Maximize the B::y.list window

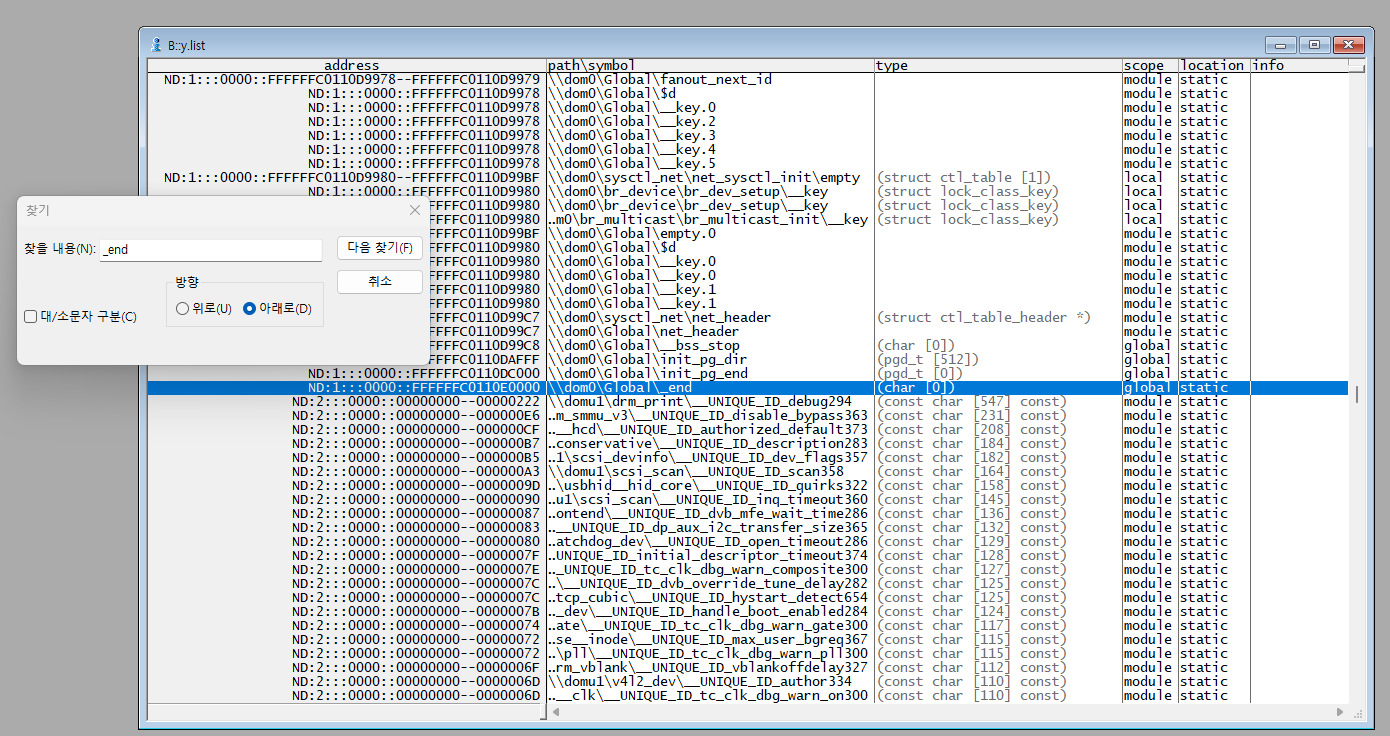[1314, 45]
